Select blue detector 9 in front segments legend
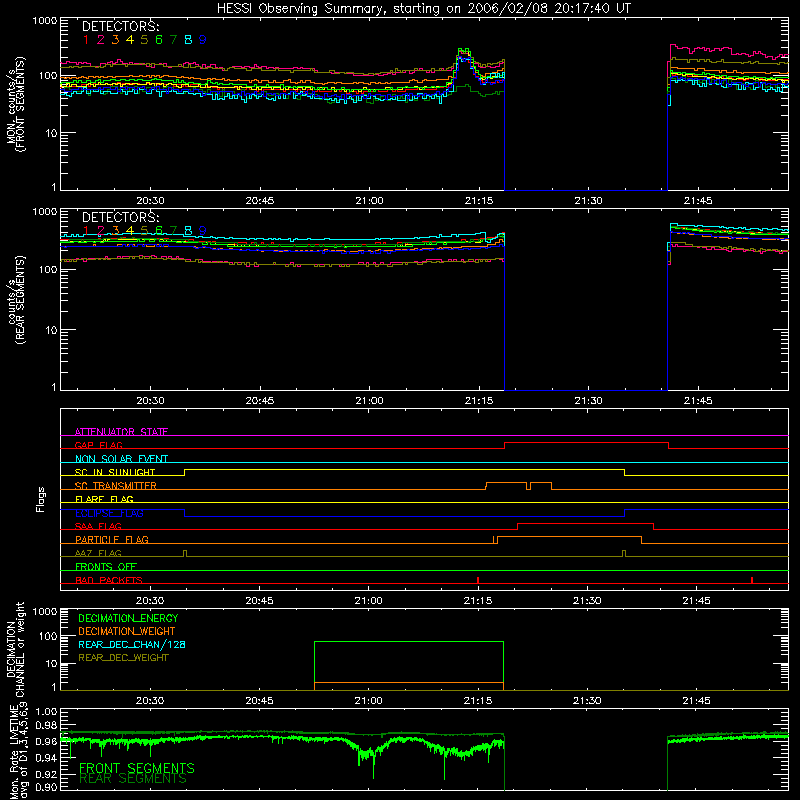Screen dimensions: 800x800 (x=203, y=40)
